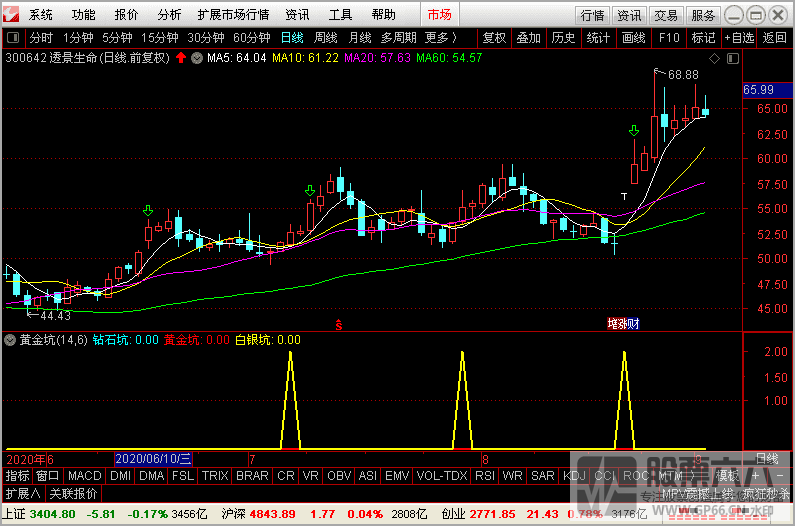Switch indicator to BRAR
This screenshot has height=526, width=795.
[x=252, y=476]
